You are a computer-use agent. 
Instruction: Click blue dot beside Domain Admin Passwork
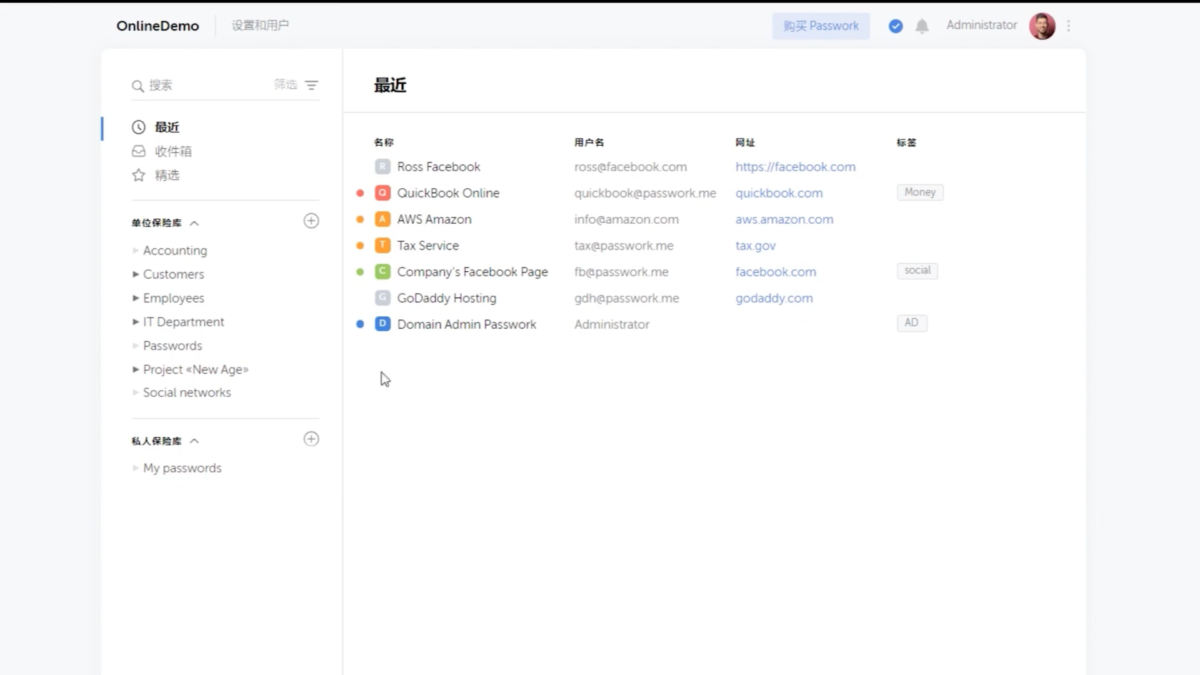point(360,324)
